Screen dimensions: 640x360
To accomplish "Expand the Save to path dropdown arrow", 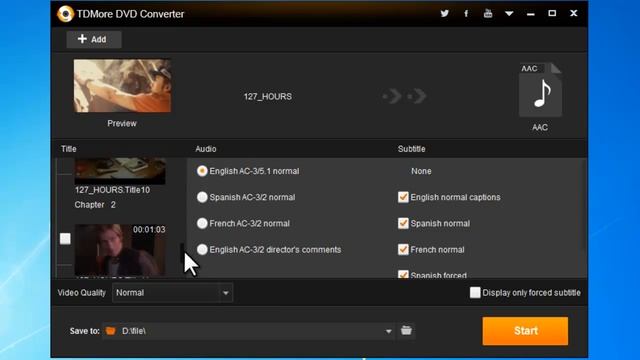I will click(389, 331).
